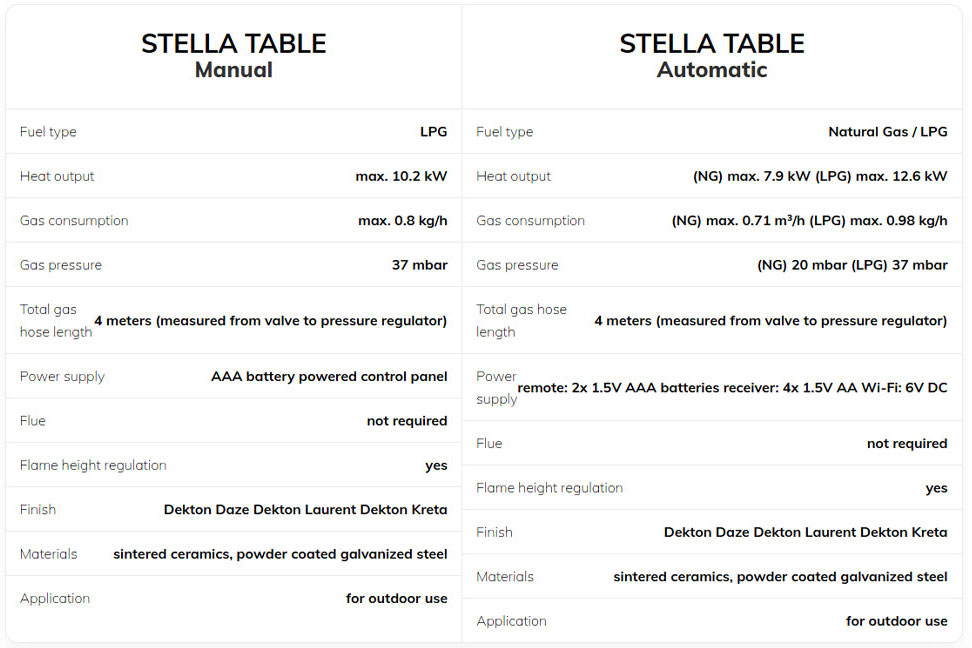Click the Manual column's Flue label
This screenshot has width=972, height=648.
(x=33, y=421)
